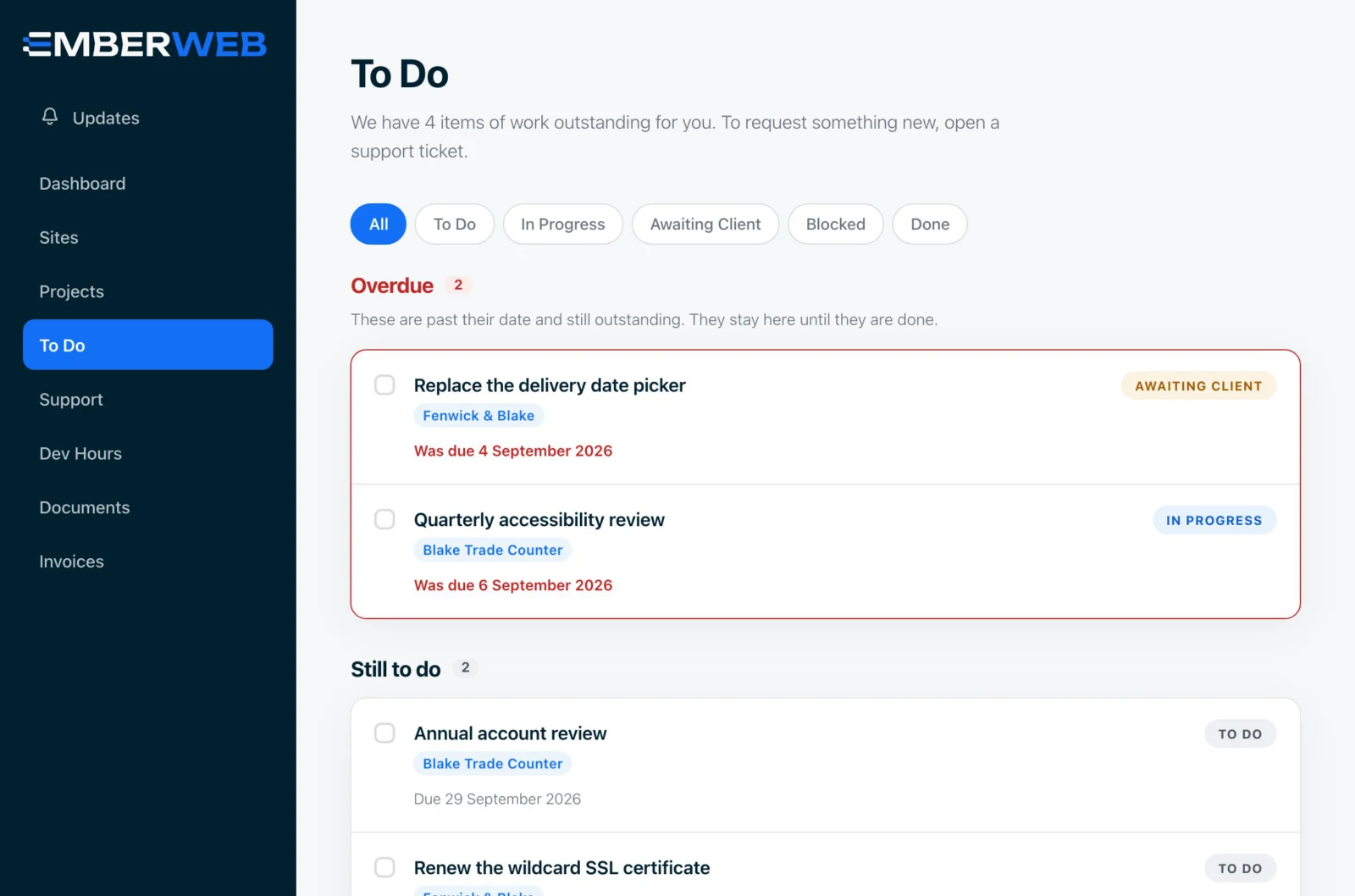This screenshot has height=896, width=1355.
Task: Tick the Renew the wildcard SSL certificate checkbox
Action: pyautogui.click(x=384, y=867)
